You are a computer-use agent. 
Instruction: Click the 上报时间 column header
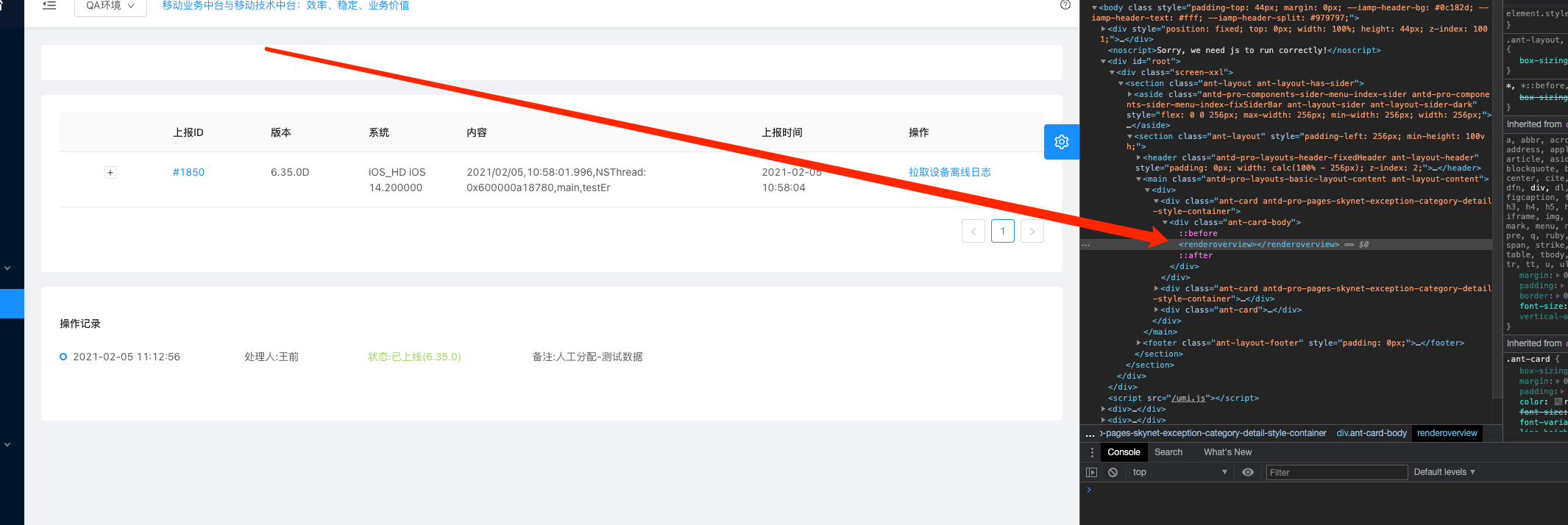782,132
